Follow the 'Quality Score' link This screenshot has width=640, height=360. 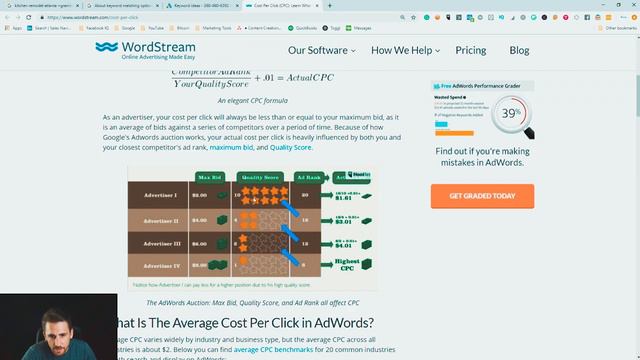[290, 147]
